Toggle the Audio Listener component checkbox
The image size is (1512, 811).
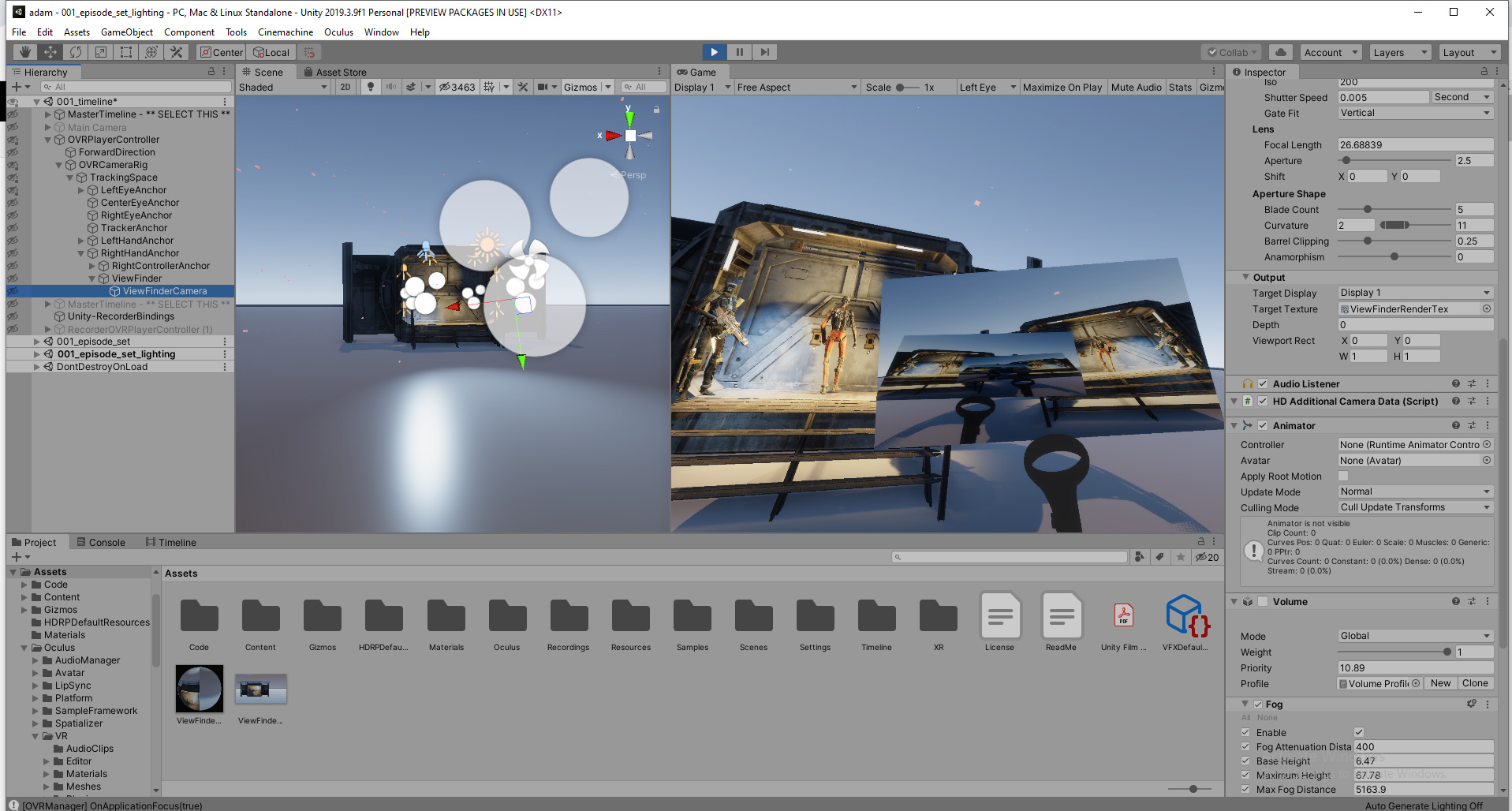click(1263, 383)
